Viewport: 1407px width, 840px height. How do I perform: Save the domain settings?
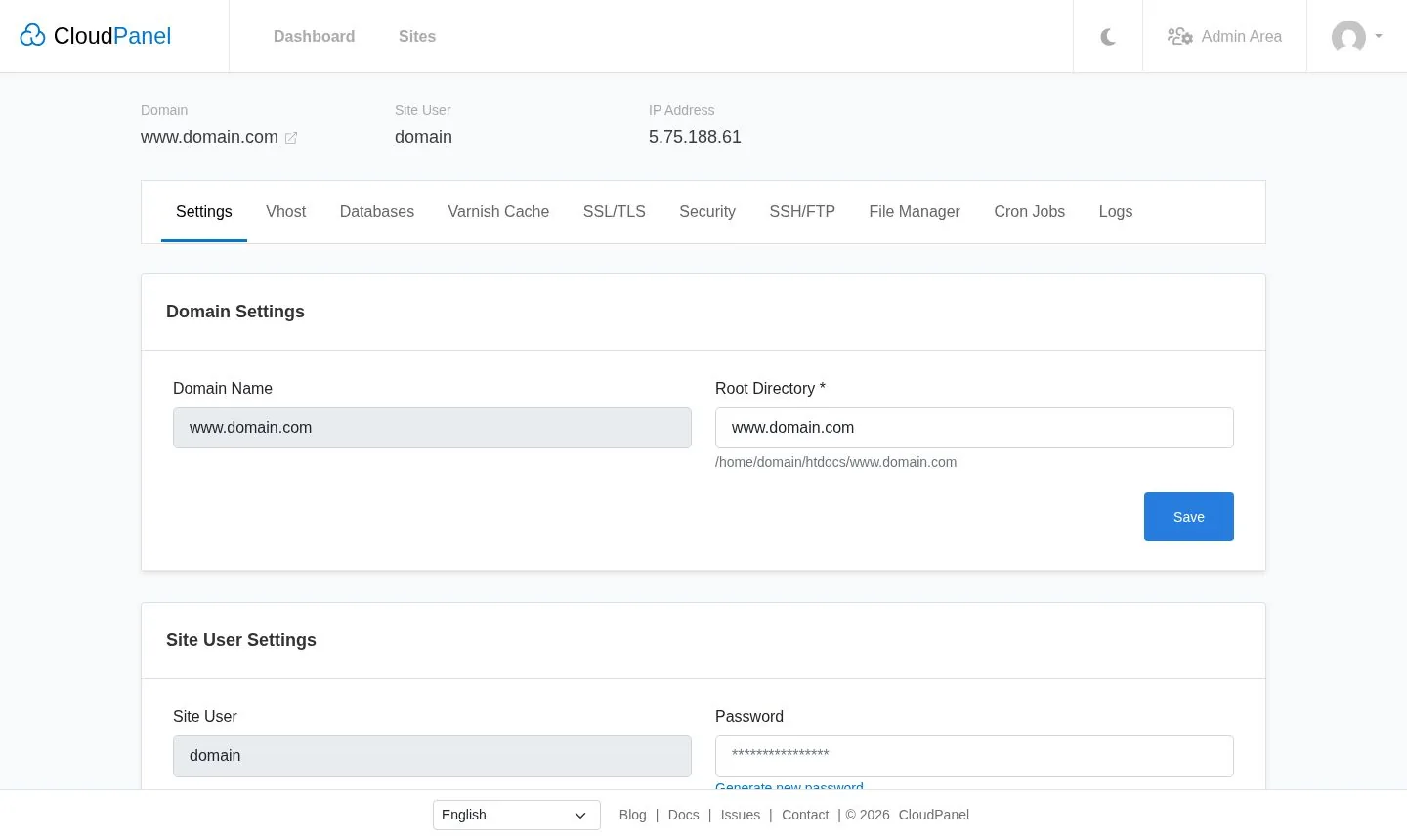(1189, 517)
